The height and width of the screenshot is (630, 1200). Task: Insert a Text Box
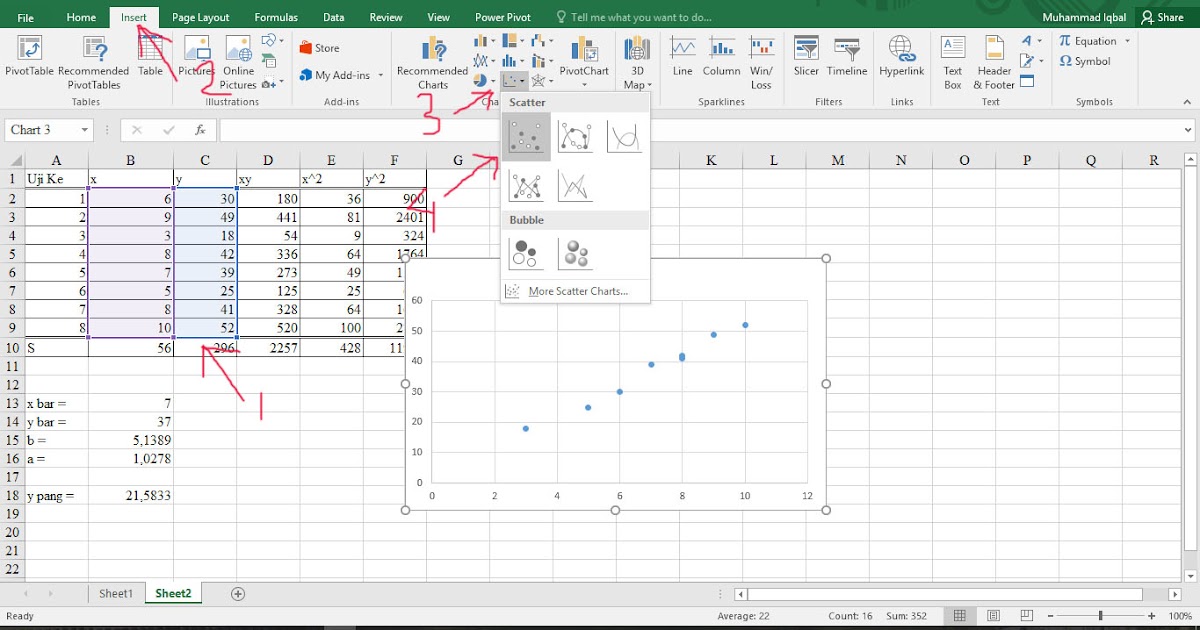point(953,63)
